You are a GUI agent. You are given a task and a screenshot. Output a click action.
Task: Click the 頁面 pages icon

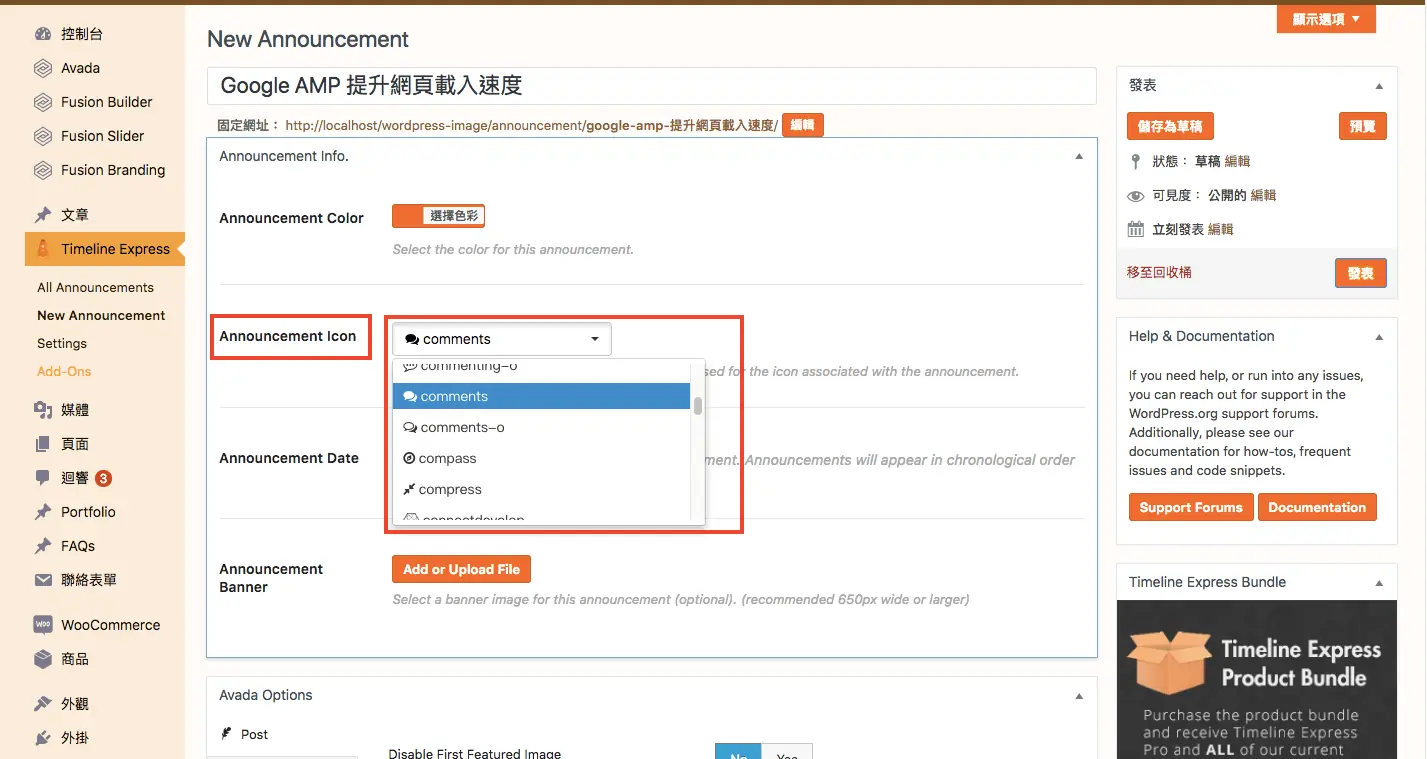click(43, 444)
